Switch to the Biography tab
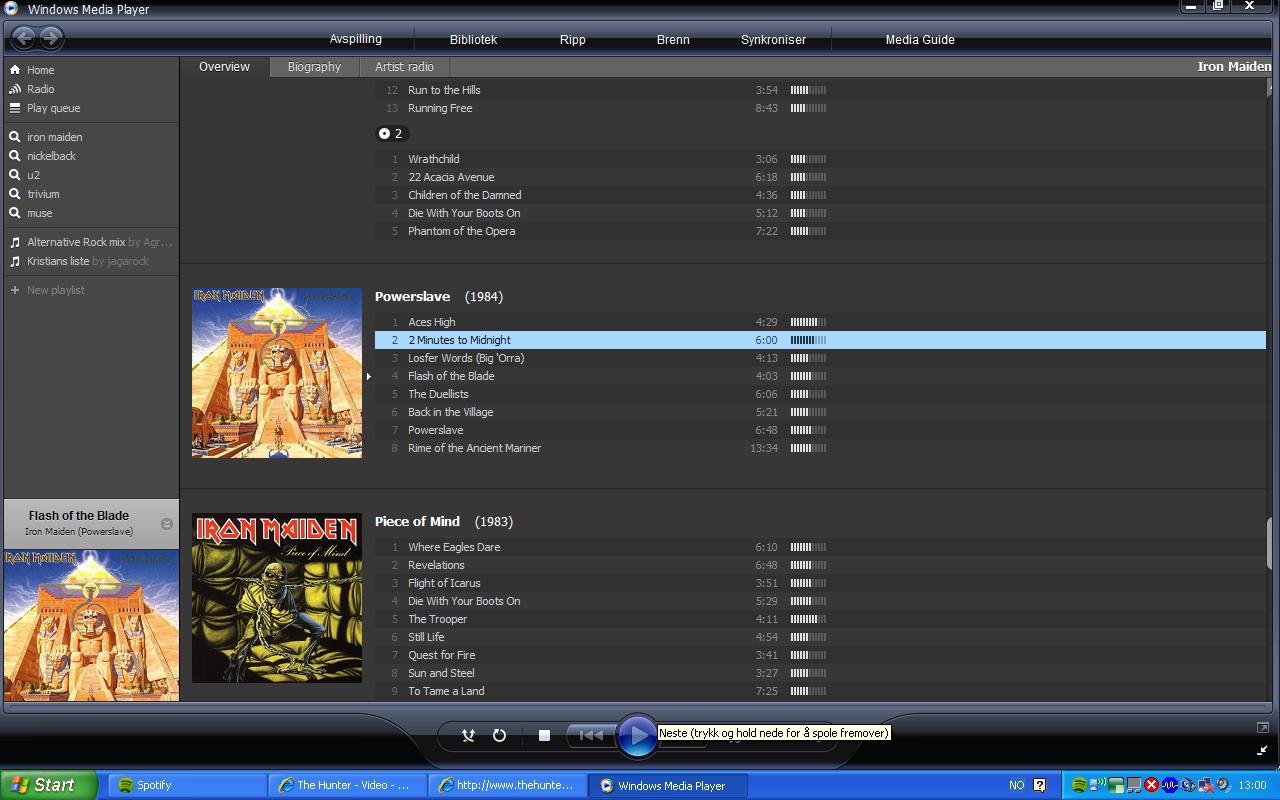 click(314, 67)
